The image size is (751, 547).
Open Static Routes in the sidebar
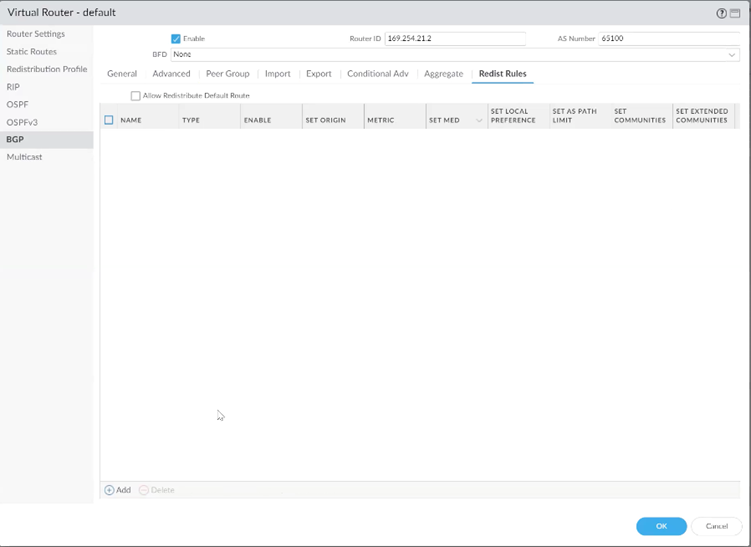click(32, 52)
